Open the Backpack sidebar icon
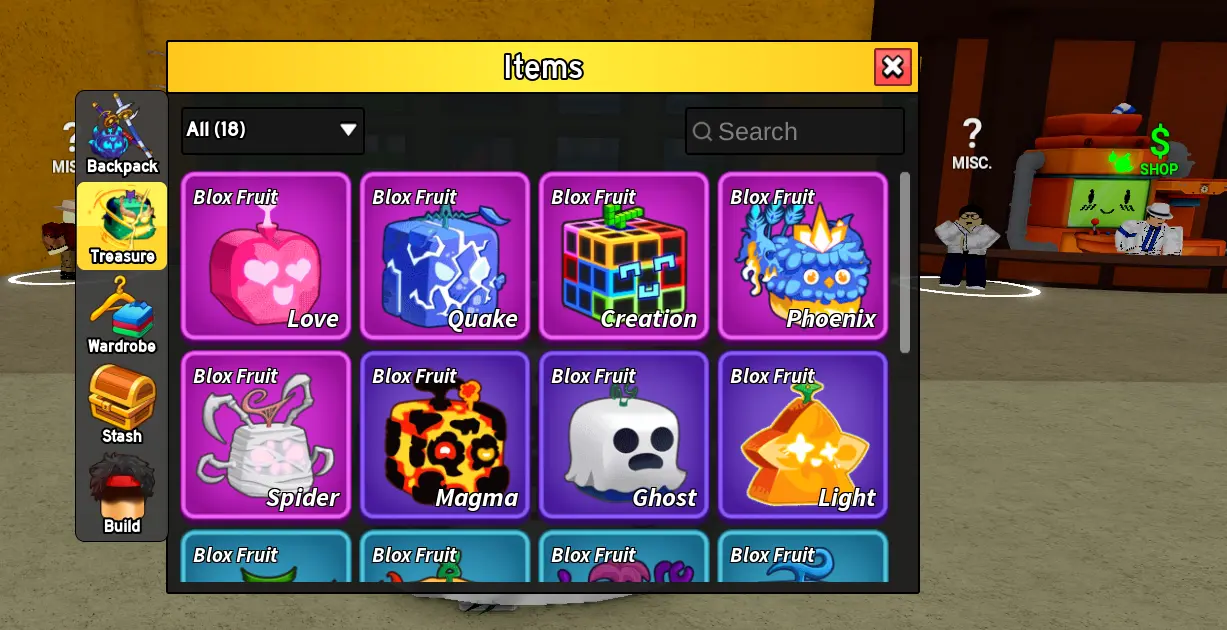The height and width of the screenshot is (630, 1227). (122, 135)
